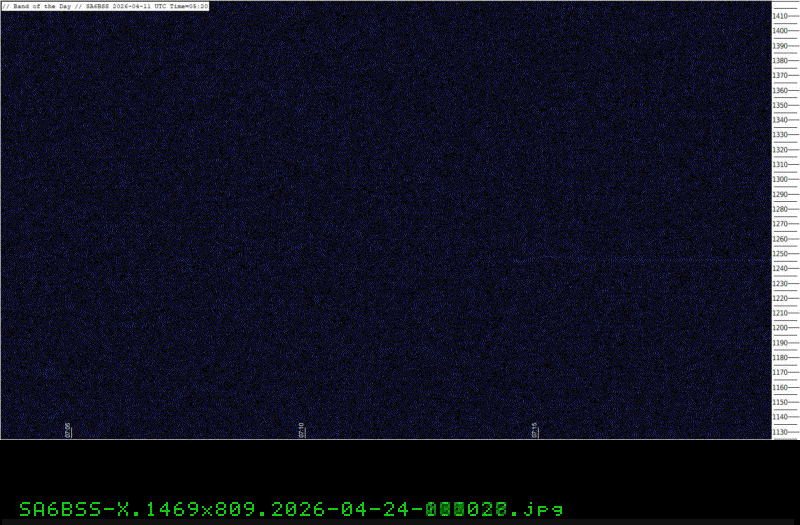Click the 1150 frequency scale label
800x525 pixels.
(780, 402)
